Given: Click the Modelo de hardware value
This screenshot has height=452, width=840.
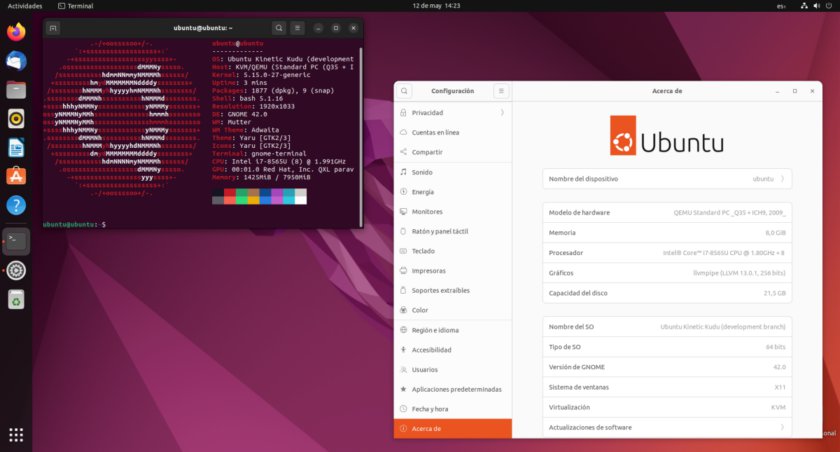Looking at the screenshot, I should [729, 213].
